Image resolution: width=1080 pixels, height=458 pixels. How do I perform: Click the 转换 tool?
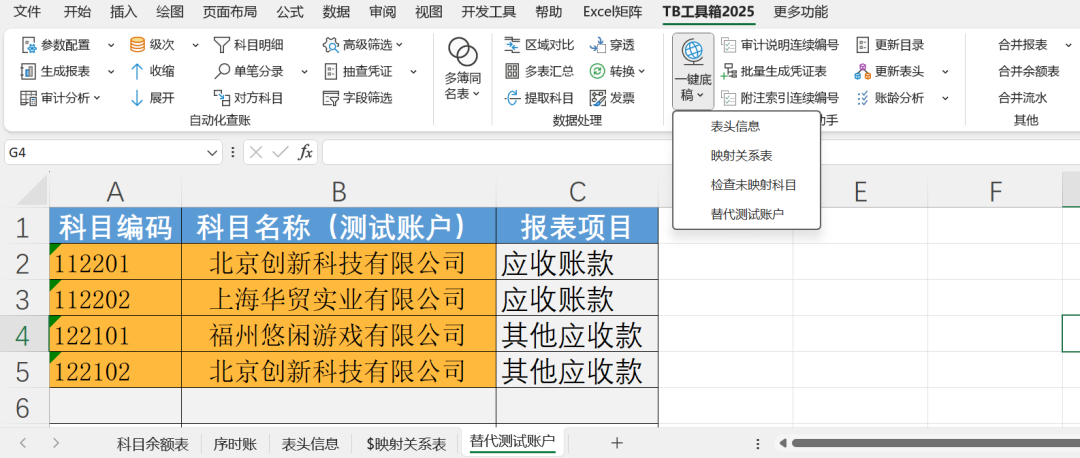coord(617,71)
